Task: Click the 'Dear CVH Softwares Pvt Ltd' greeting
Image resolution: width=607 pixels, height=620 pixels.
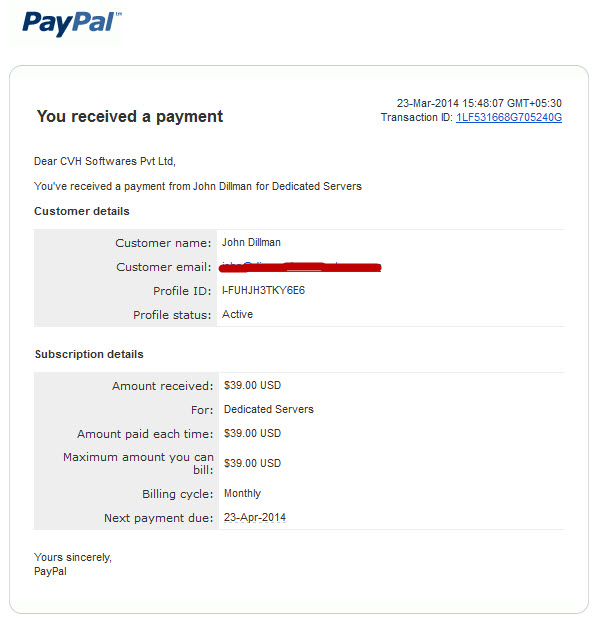Action: coord(105,161)
